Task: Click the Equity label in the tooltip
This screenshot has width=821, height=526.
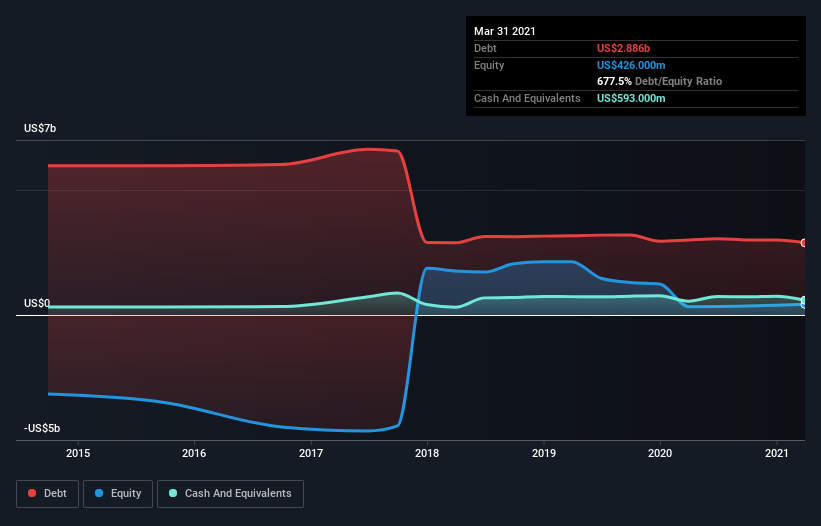Action: 489,65
